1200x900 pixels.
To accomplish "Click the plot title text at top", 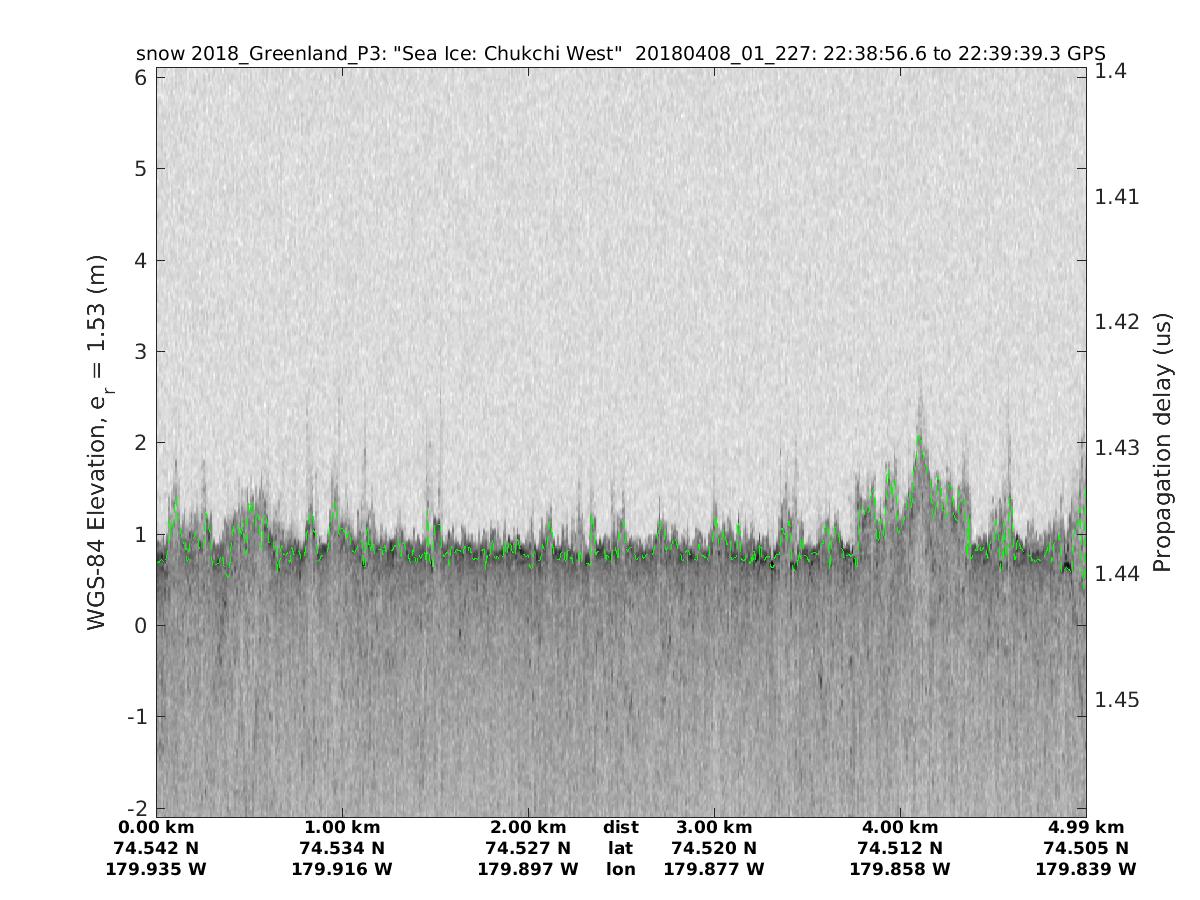I will pyautogui.click(x=620, y=54).
